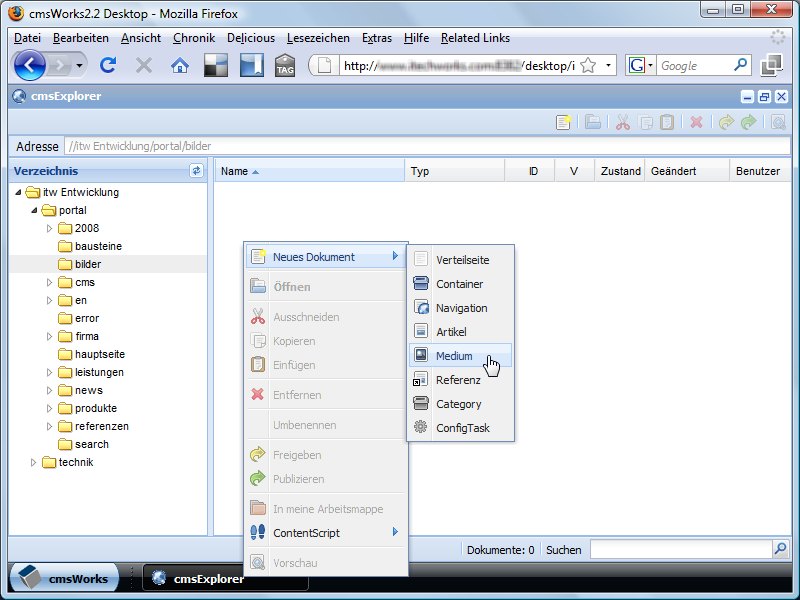
Task: Sort by the Benutzer column header
Action: click(x=760, y=171)
